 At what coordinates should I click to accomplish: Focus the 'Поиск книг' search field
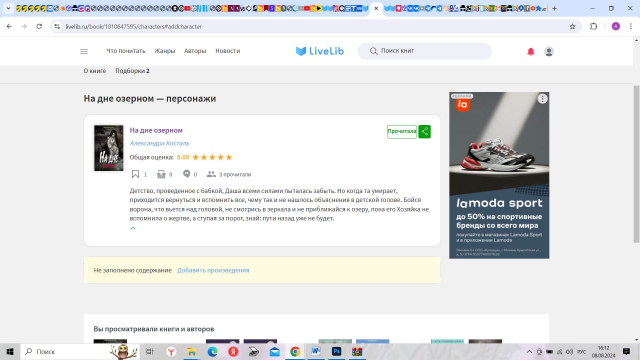(x=425, y=51)
